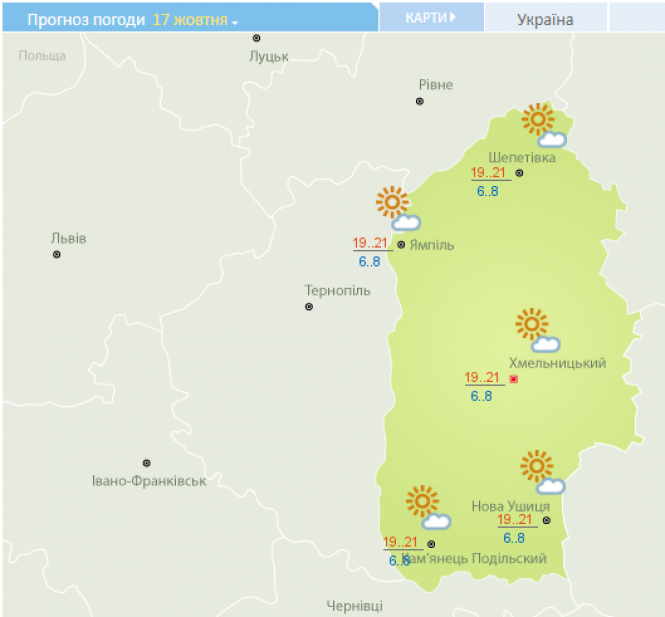The height and width of the screenshot is (617, 665).
Task: Click the Ямпіль night temperature 6..8
Action: pyautogui.click(x=369, y=261)
